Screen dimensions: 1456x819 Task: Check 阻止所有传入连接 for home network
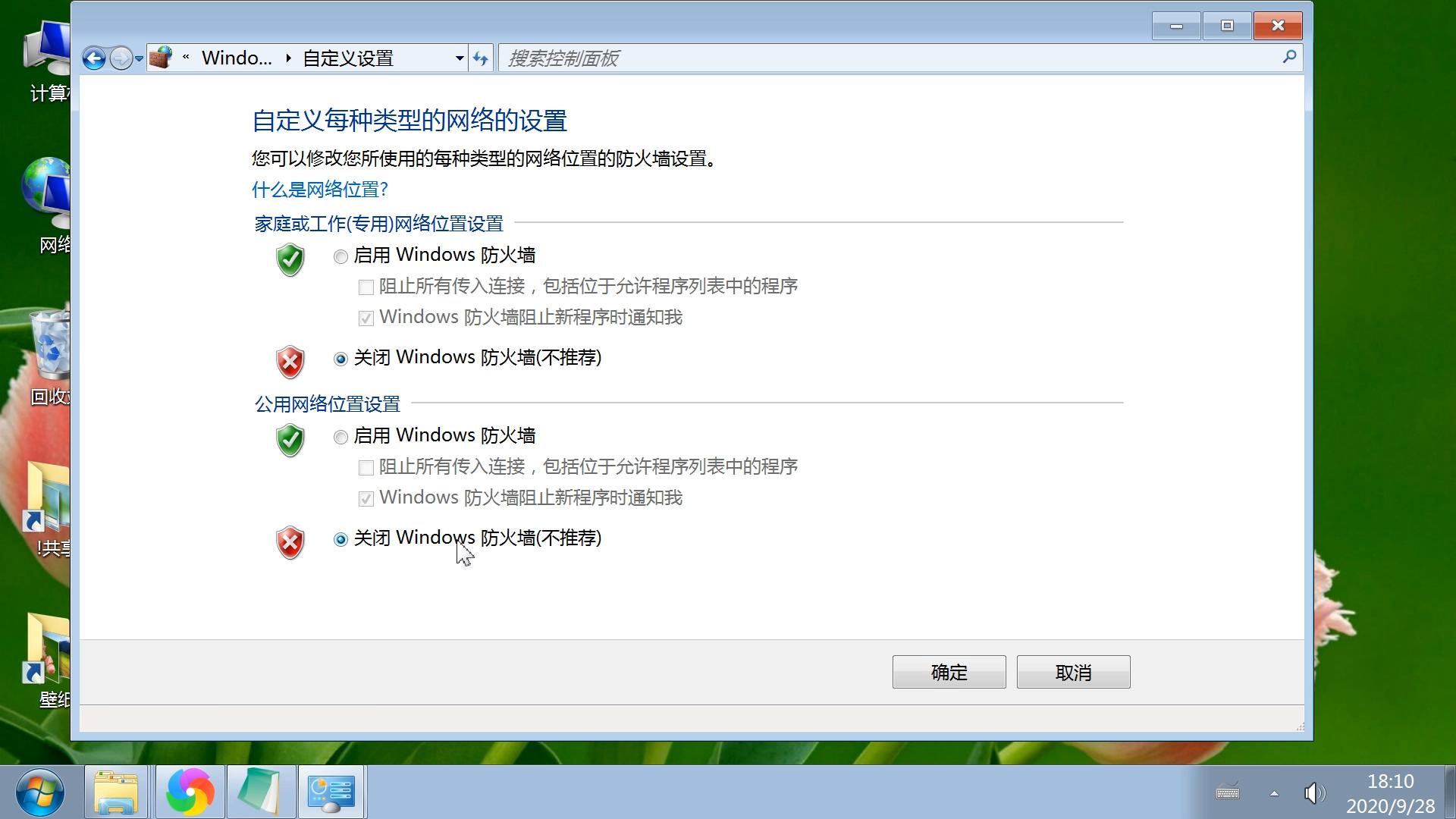(x=366, y=287)
